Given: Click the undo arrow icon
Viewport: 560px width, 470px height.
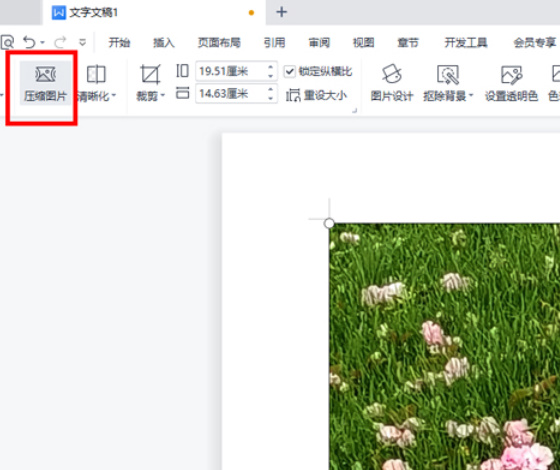Looking at the screenshot, I should pyautogui.click(x=29, y=42).
